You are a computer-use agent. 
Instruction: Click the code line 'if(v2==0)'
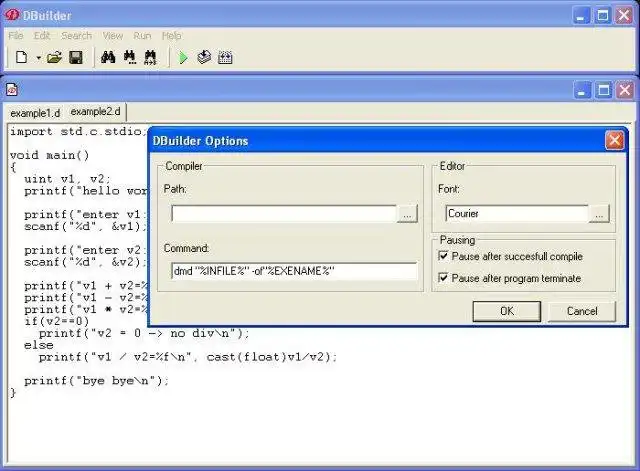coord(56,321)
